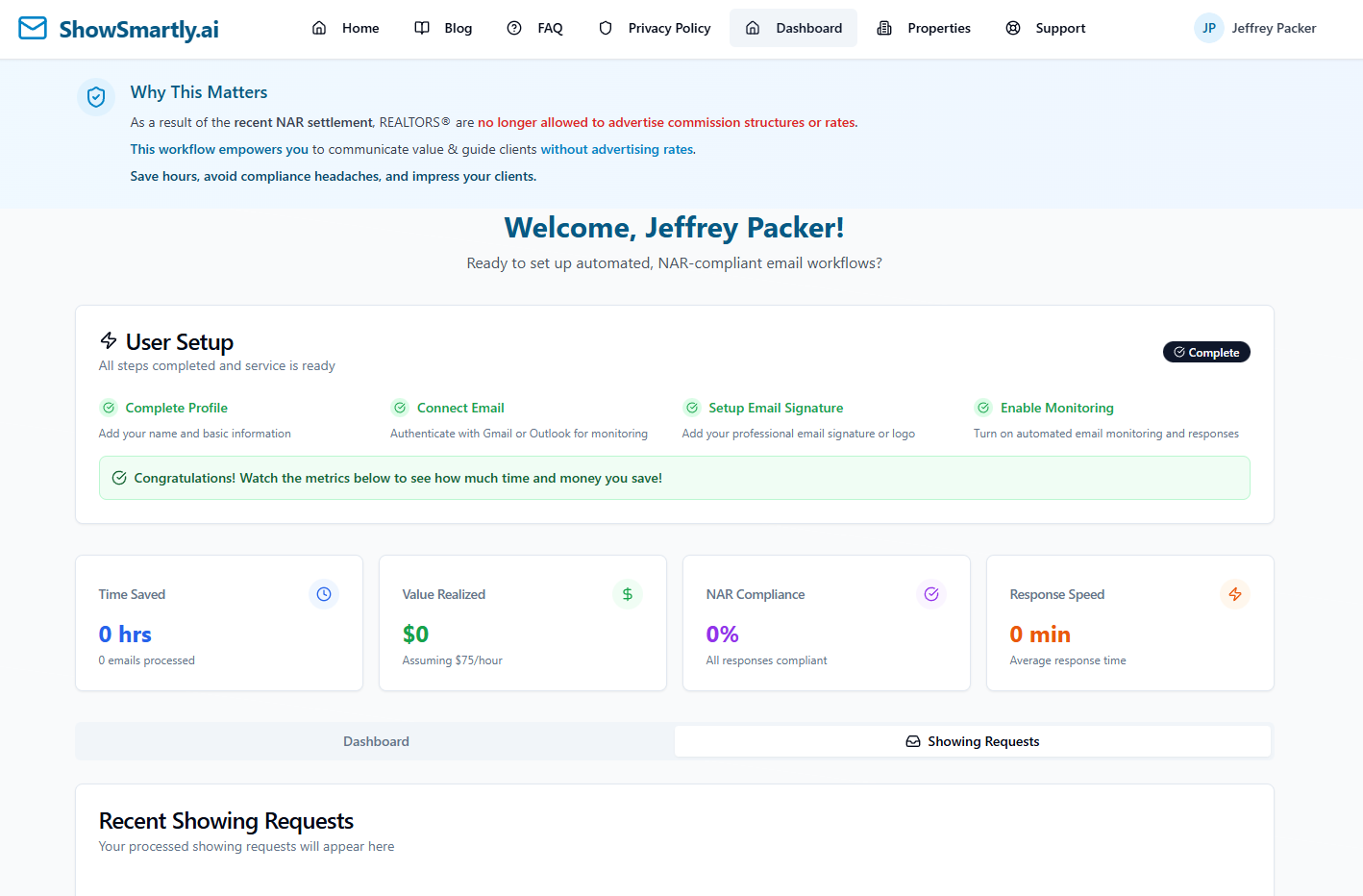Click the building icon beside Properties
The image size is (1363, 896).
pos(884,28)
